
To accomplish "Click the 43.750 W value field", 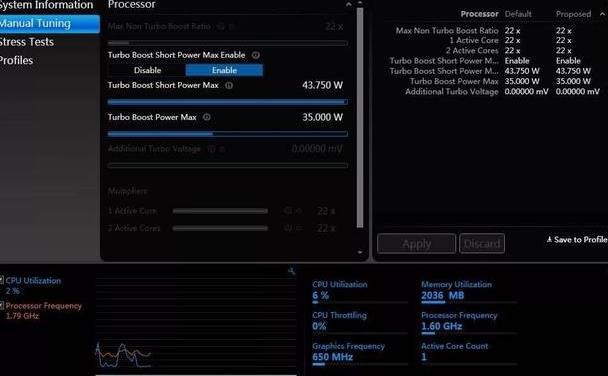I will coord(323,85).
